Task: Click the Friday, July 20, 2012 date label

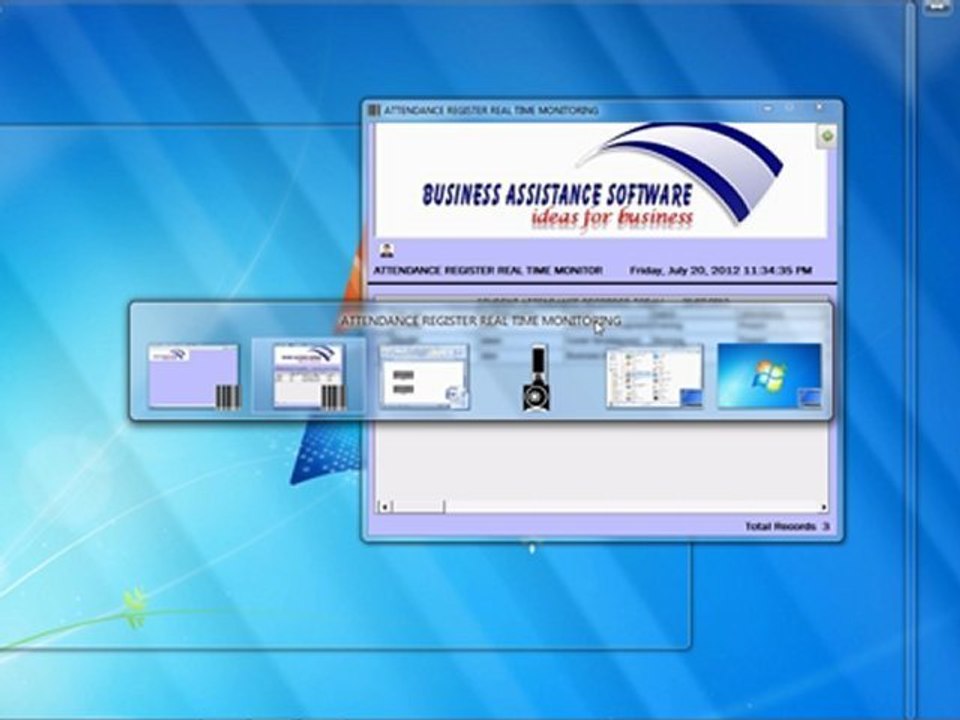Action: 721,270
